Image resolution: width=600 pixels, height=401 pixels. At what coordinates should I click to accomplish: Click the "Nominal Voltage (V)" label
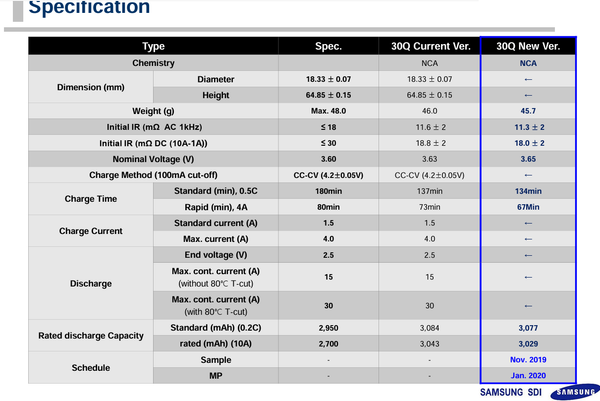(153, 159)
